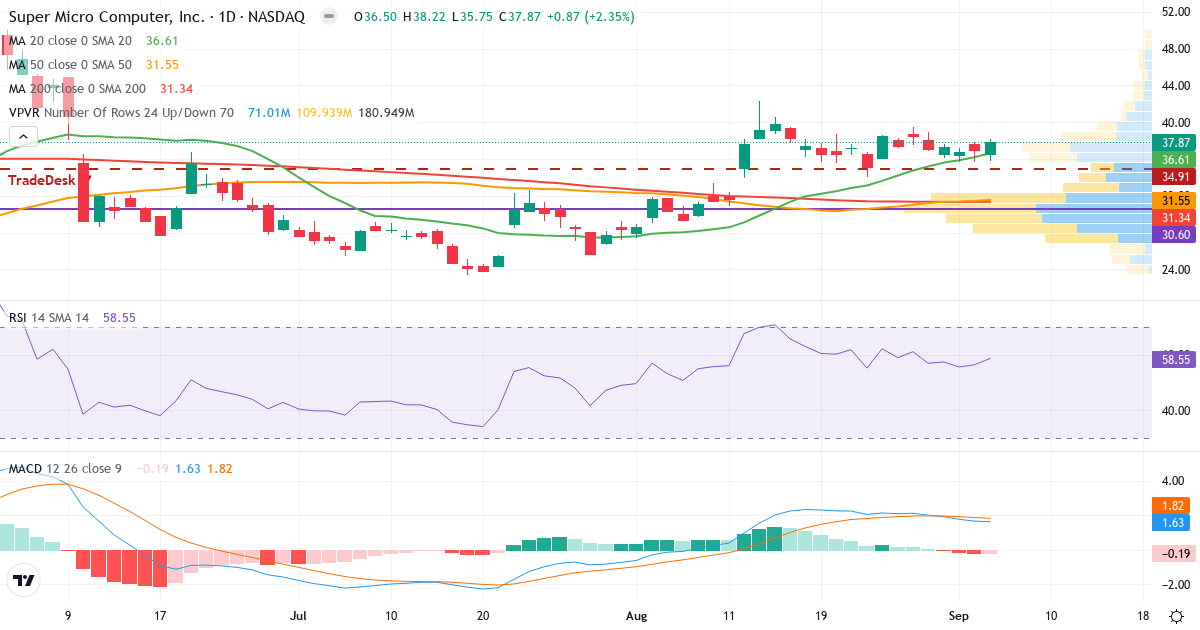This screenshot has width=1200, height=630.
Task: Click the TradingView logo icon
Action: (23, 580)
